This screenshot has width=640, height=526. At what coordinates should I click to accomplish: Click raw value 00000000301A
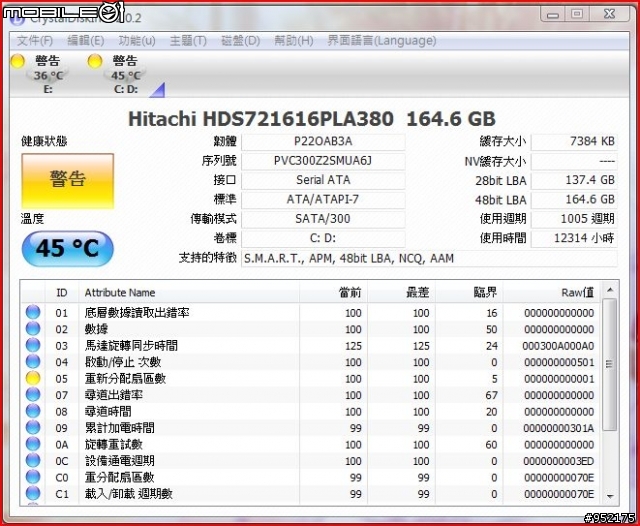[x=558, y=428]
